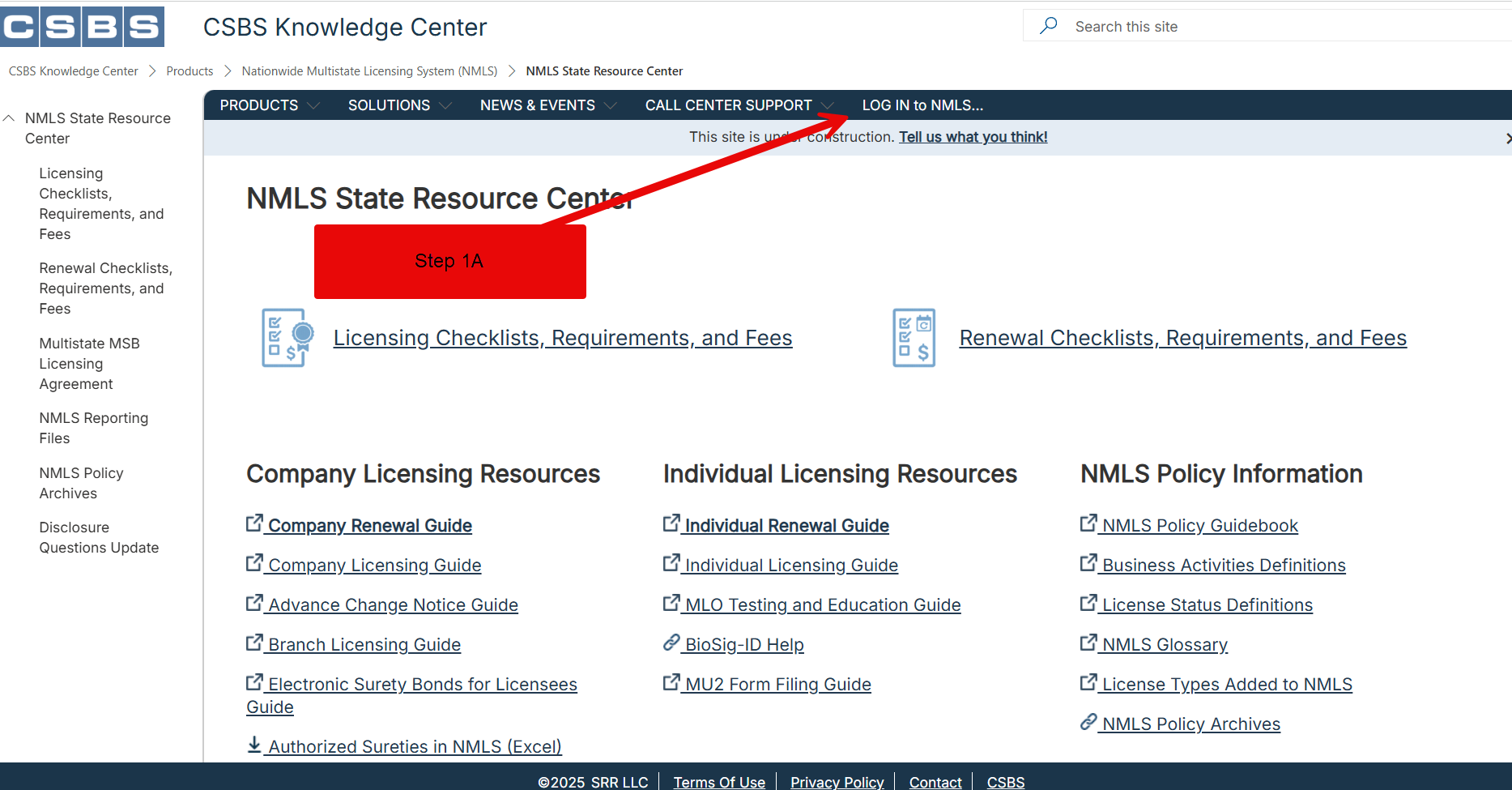Image resolution: width=1512 pixels, height=790 pixels.
Task: Go to Products breadcrumb
Action: tap(190, 71)
